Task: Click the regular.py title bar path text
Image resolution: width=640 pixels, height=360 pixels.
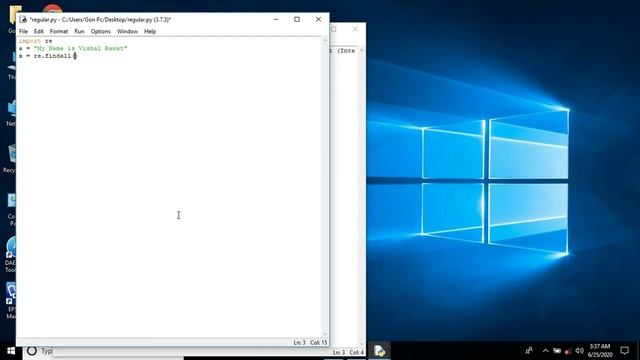Action: (100, 19)
